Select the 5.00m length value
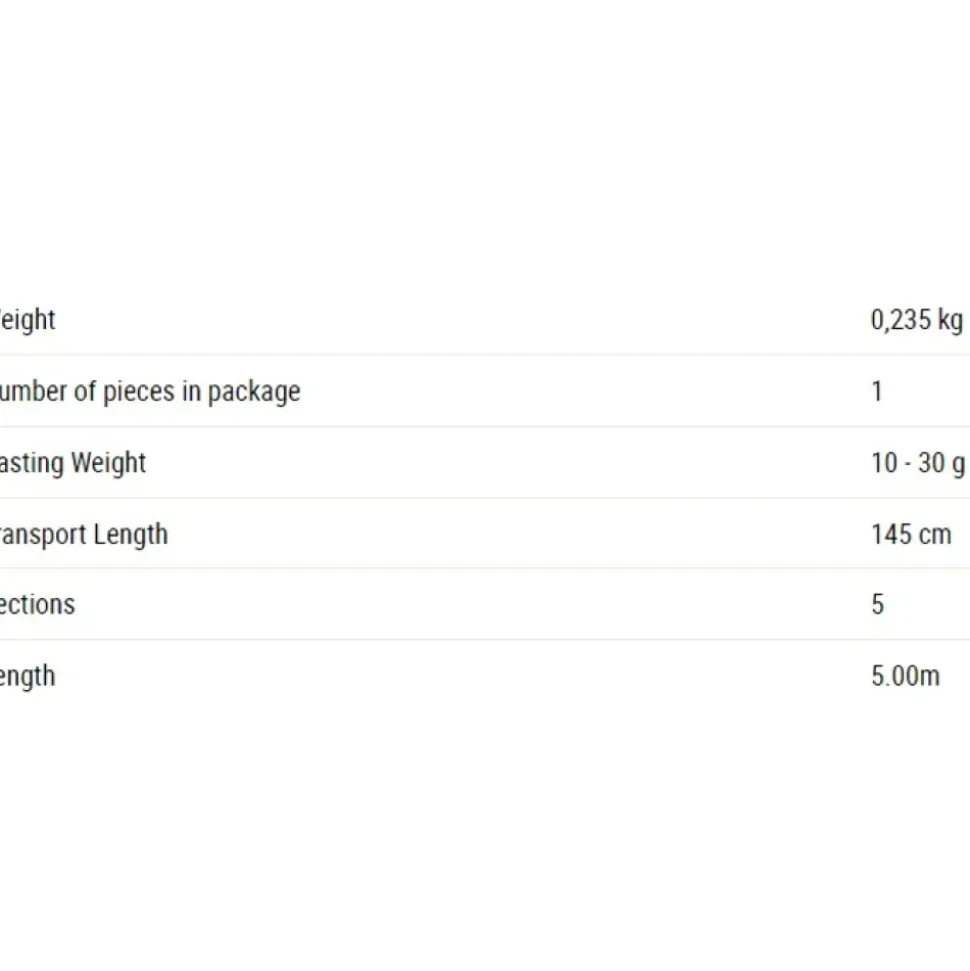 coord(906,676)
